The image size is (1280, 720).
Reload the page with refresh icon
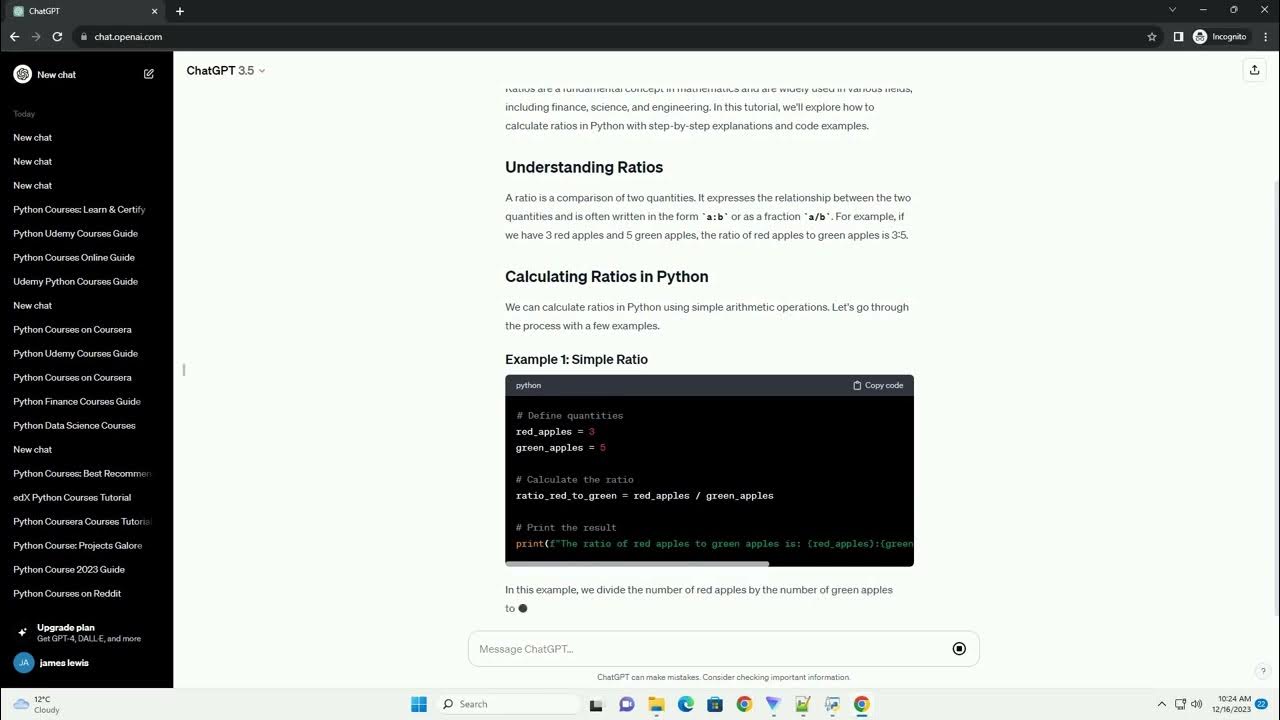coord(57,36)
